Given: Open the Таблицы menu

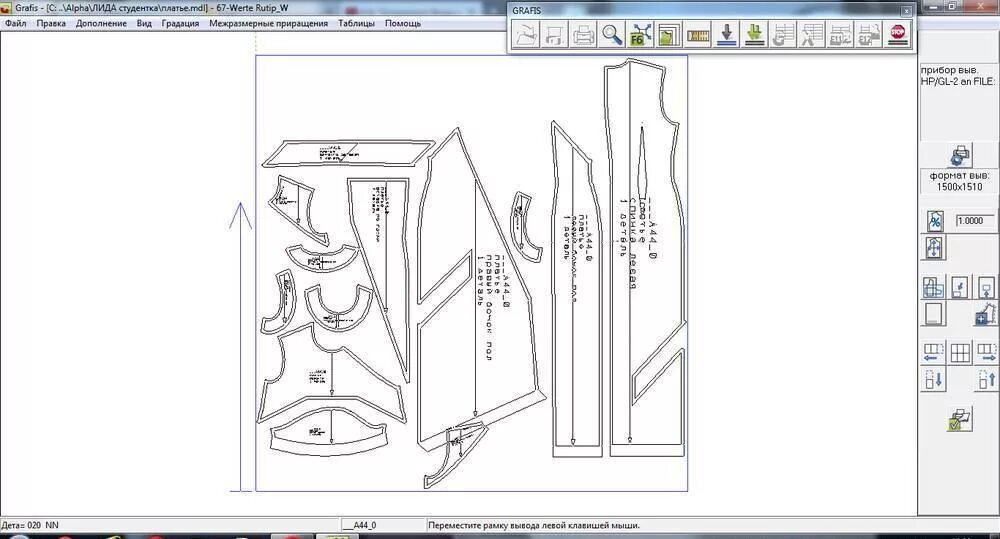Looking at the screenshot, I should [x=357, y=23].
